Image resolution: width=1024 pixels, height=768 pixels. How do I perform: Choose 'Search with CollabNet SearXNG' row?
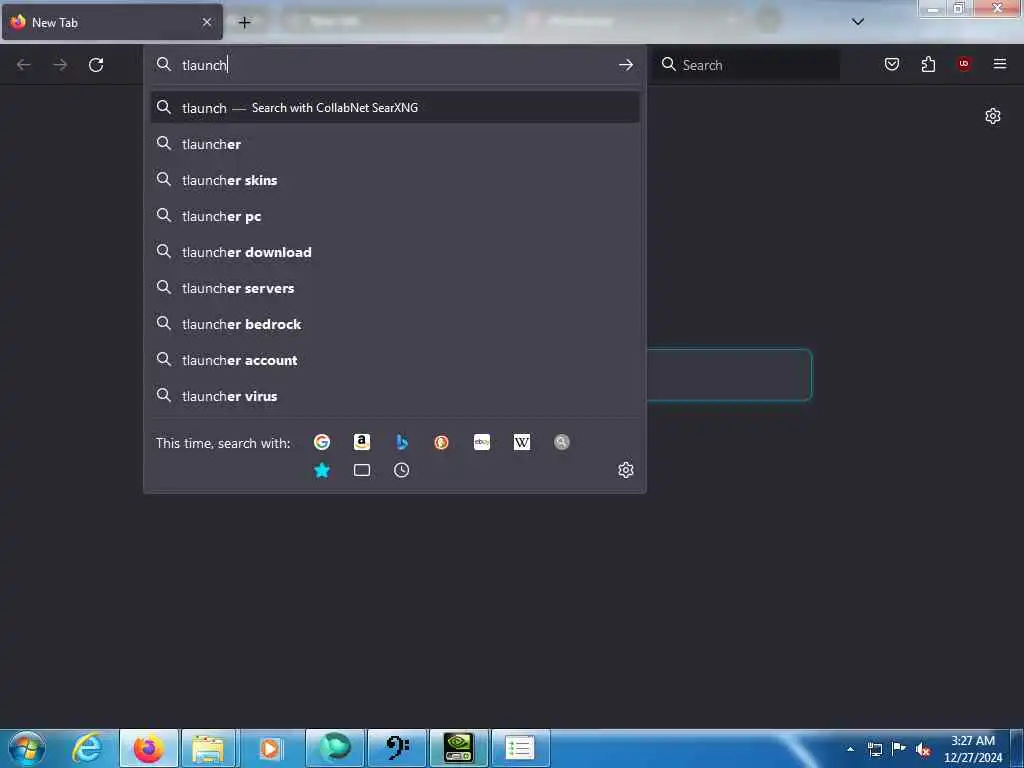[394, 107]
